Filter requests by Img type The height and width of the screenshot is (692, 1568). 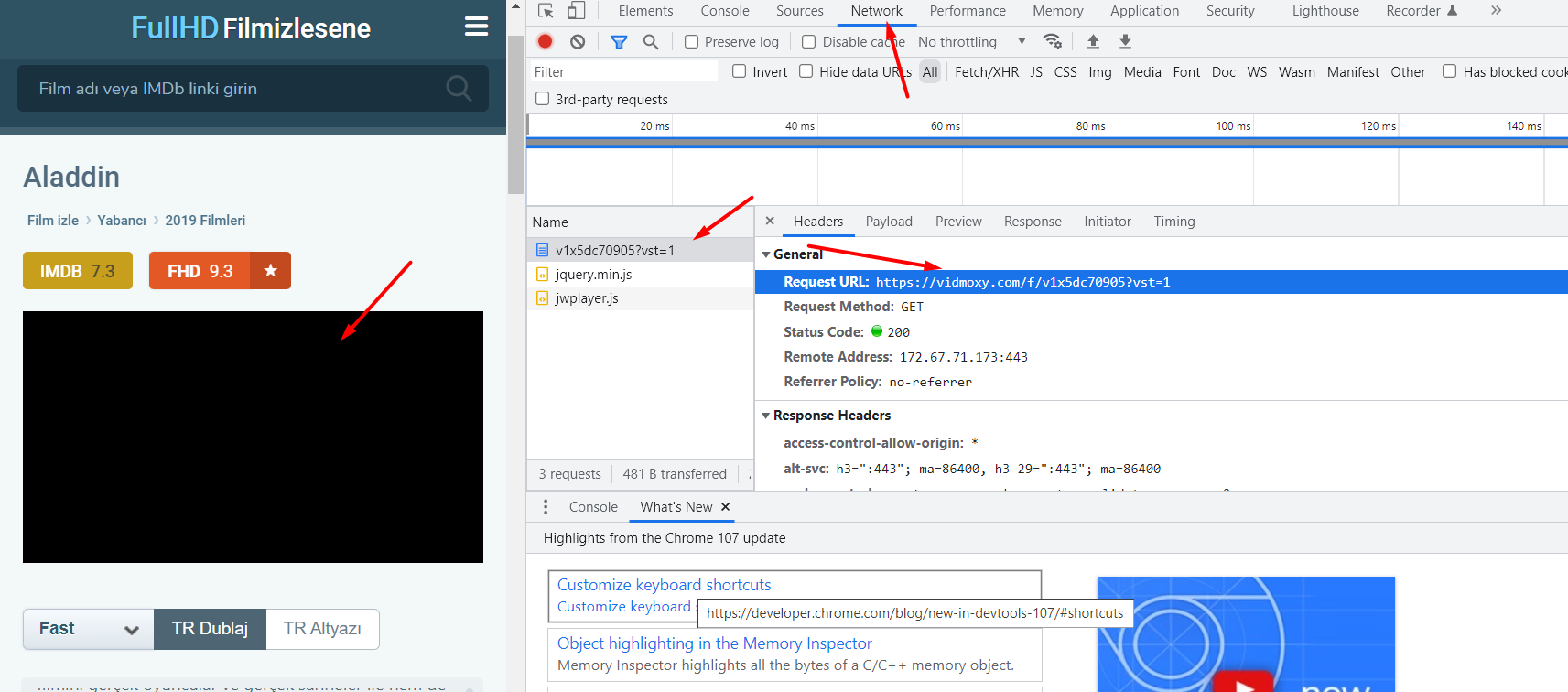coord(1100,72)
